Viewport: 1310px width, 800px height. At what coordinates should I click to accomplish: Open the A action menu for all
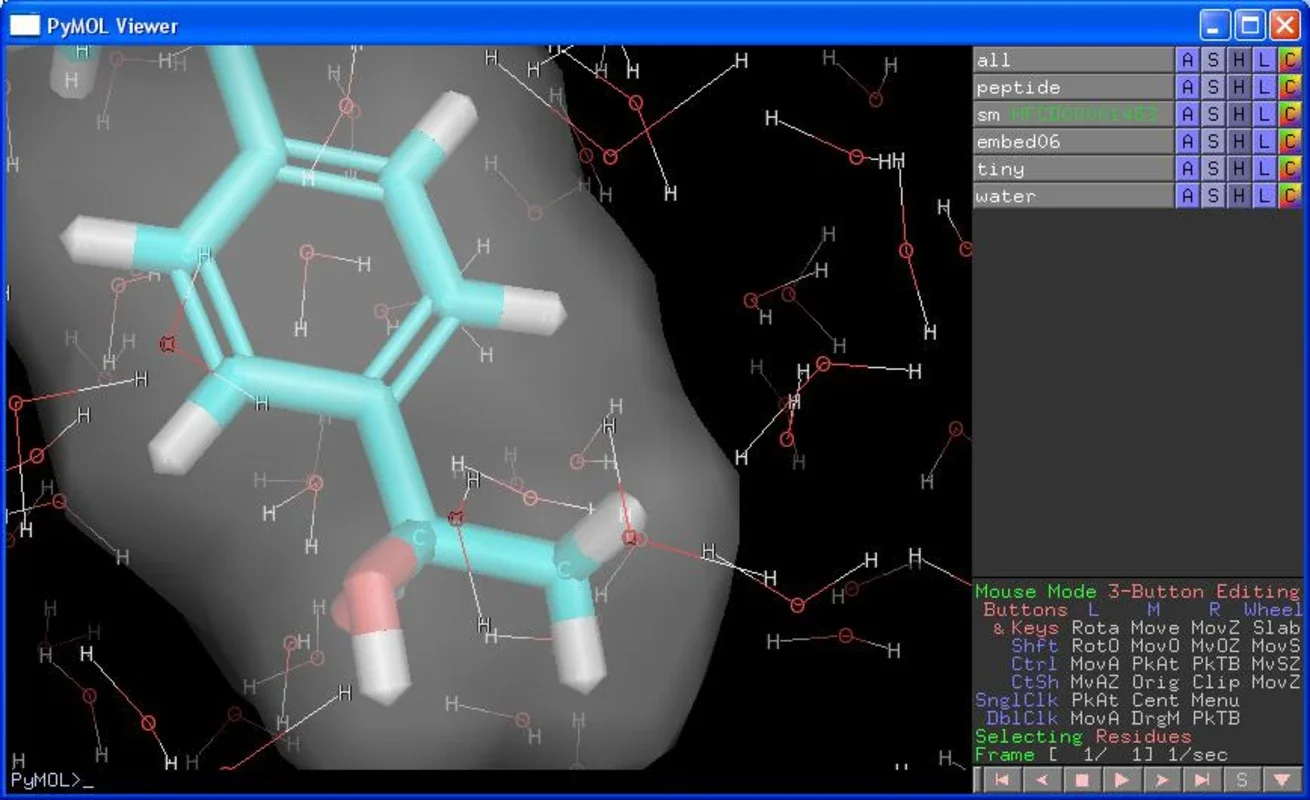[x=1187, y=60]
